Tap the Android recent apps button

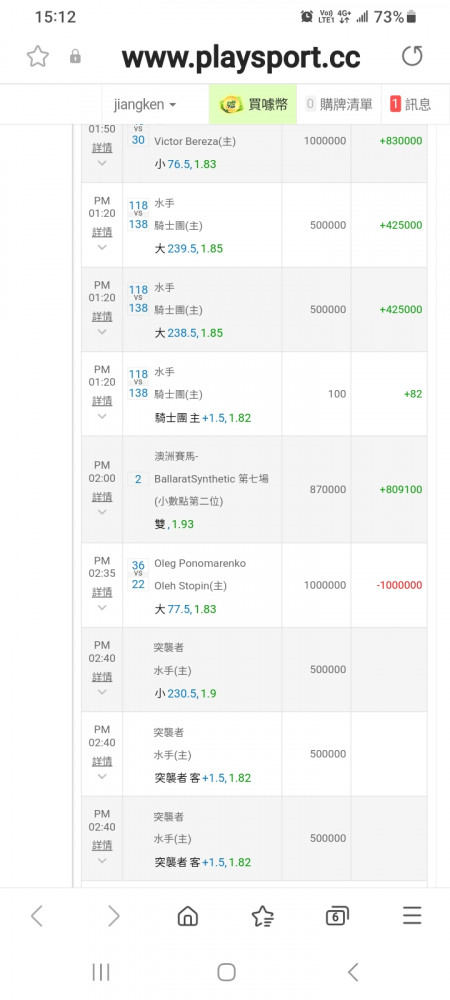(x=101, y=972)
